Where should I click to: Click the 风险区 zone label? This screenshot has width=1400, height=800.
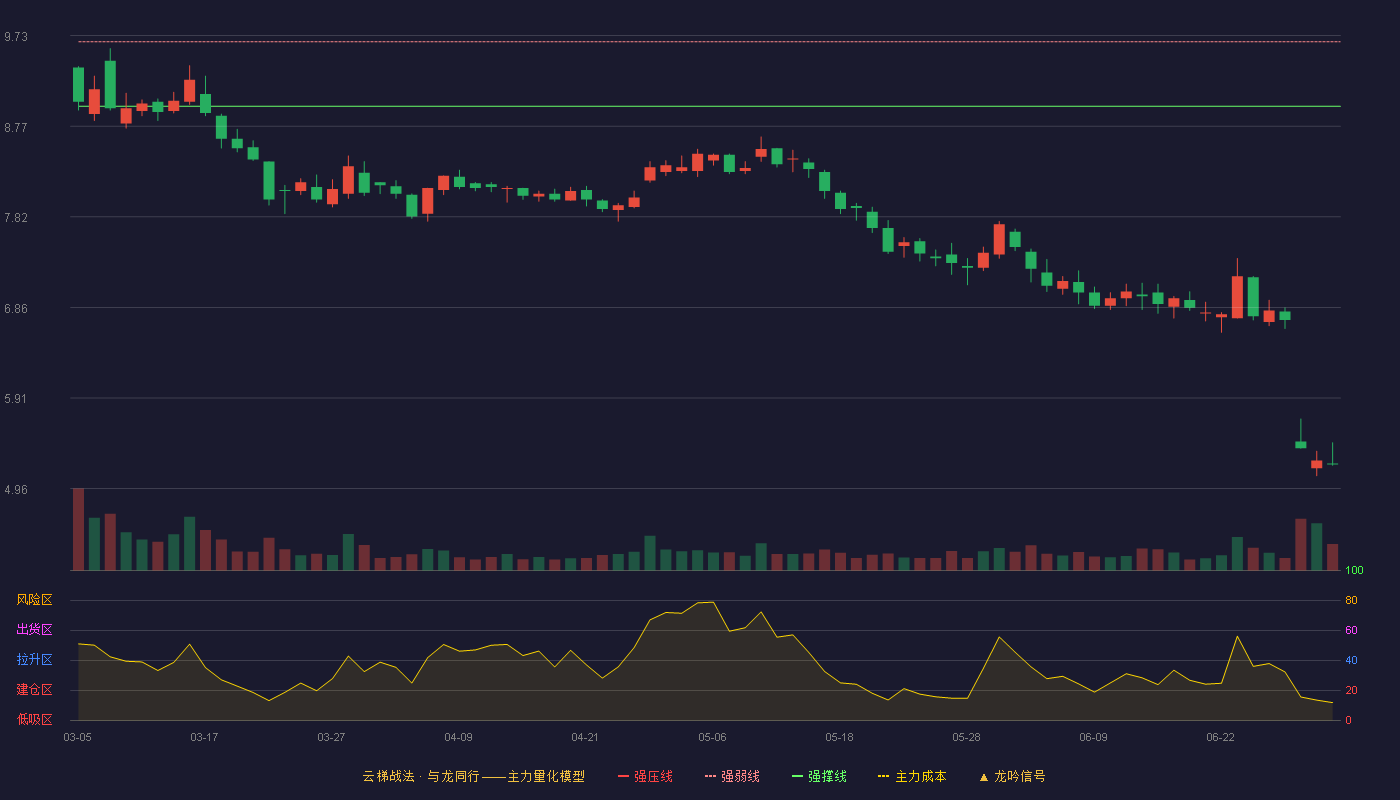coord(35,600)
